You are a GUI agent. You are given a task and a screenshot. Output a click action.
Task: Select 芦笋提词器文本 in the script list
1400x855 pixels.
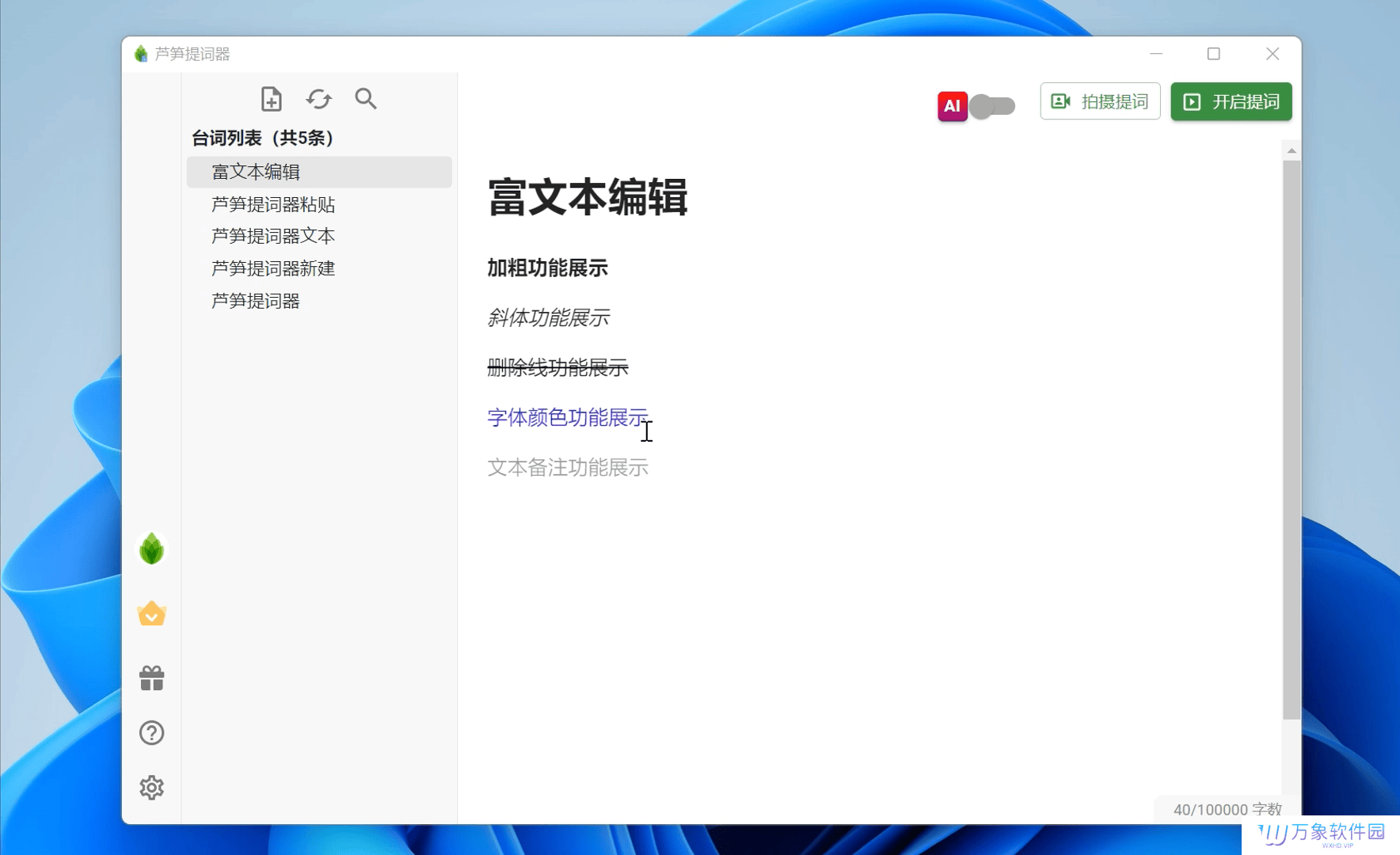coord(319,236)
